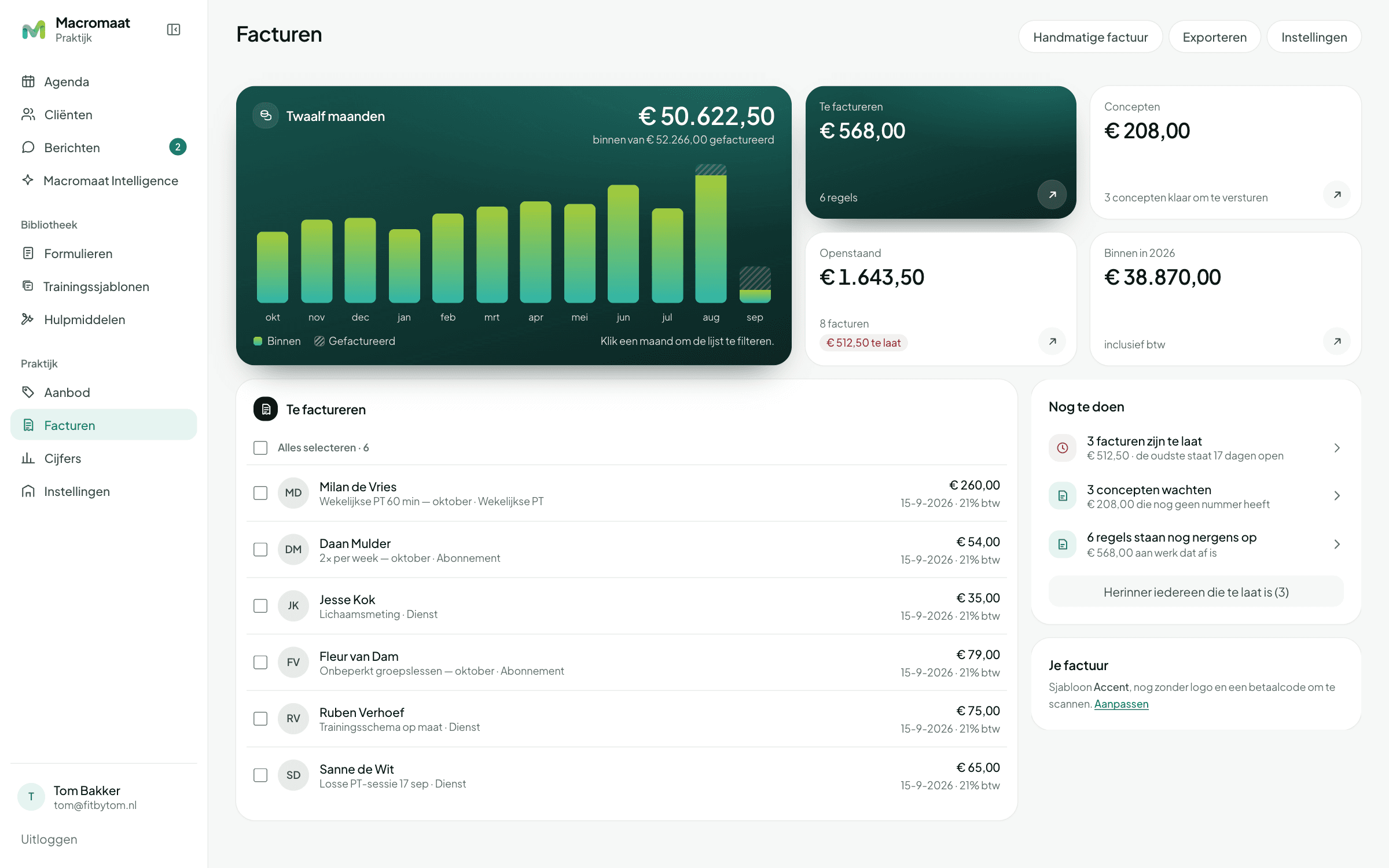Screen dimensions: 1389x868
Task: Click the red clock icon for late invoices
Action: point(1063,447)
